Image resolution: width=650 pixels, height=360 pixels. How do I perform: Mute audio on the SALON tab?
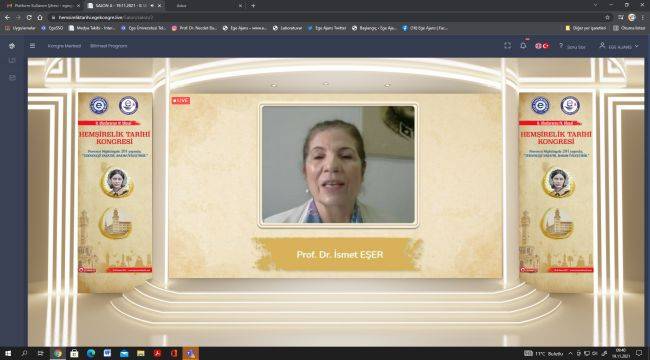click(152, 6)
